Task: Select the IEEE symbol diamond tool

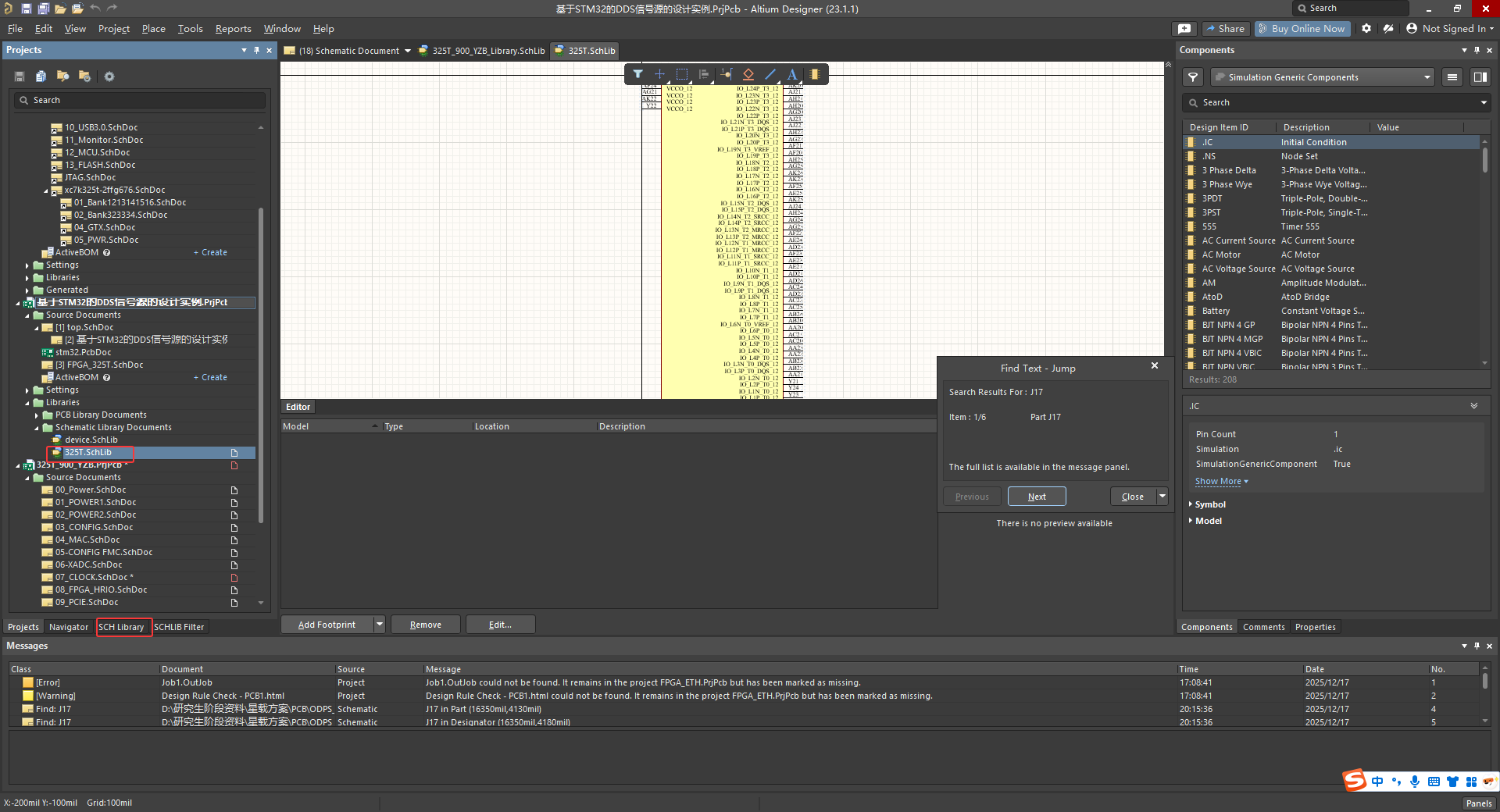Action: tap(748, 74)
